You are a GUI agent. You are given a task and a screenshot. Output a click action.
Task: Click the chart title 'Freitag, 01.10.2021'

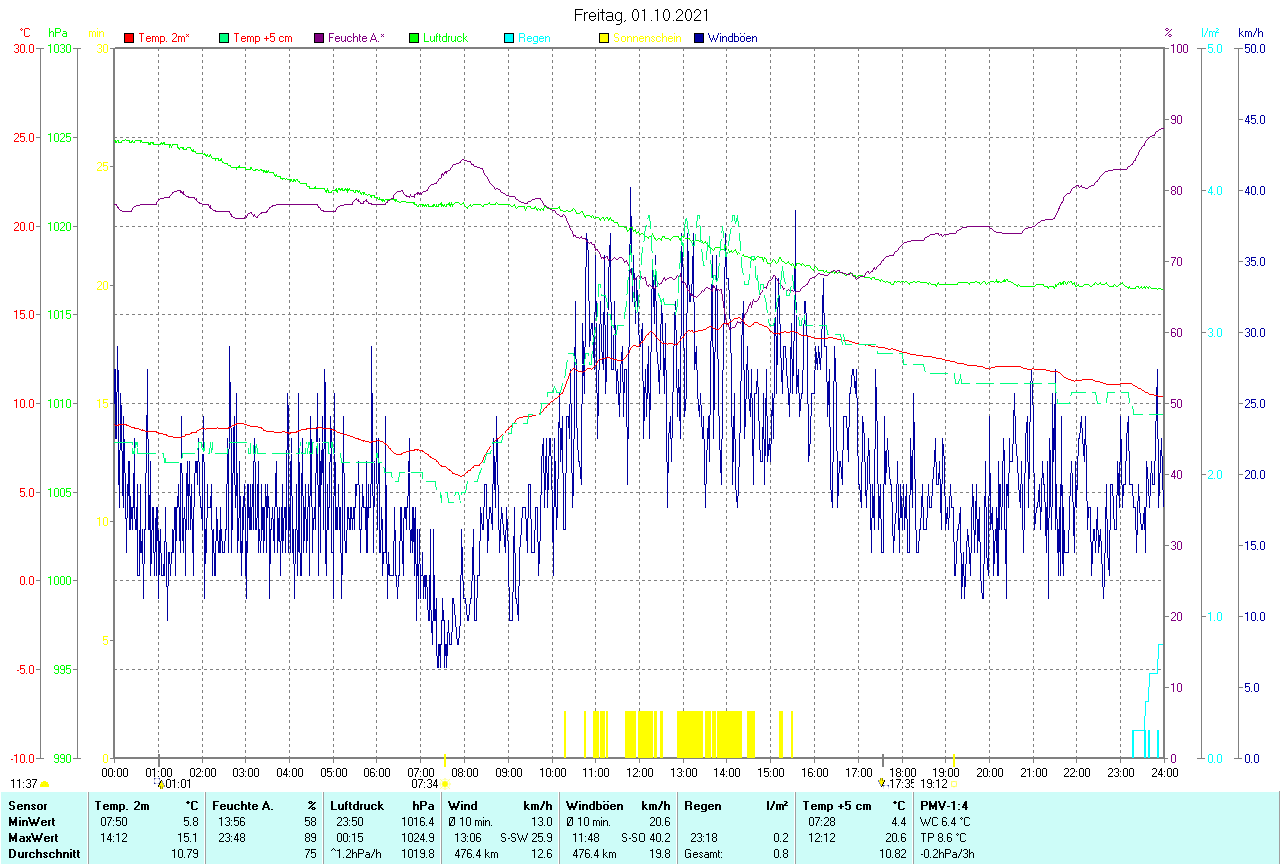[642, 15]
